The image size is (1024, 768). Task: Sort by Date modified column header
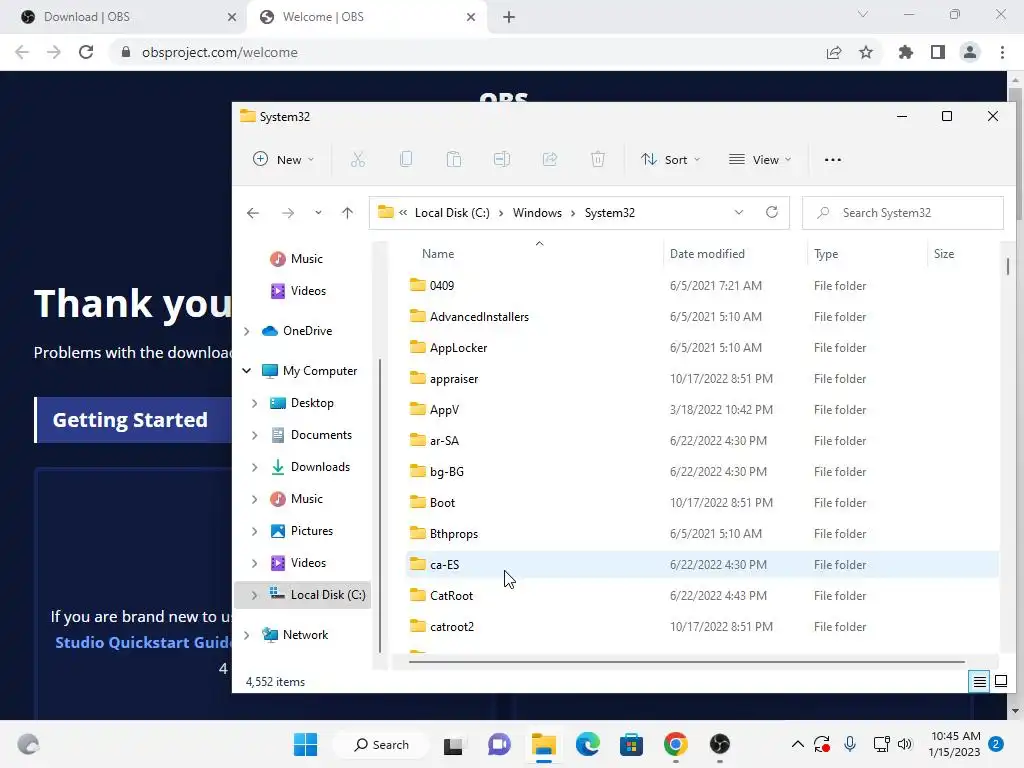click(x=707, y=254)
